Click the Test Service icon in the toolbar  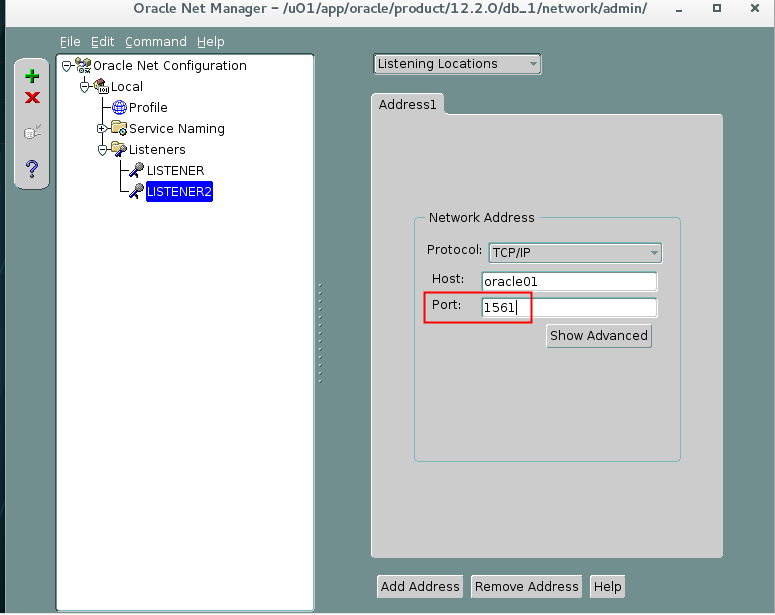tap(32, 132)
